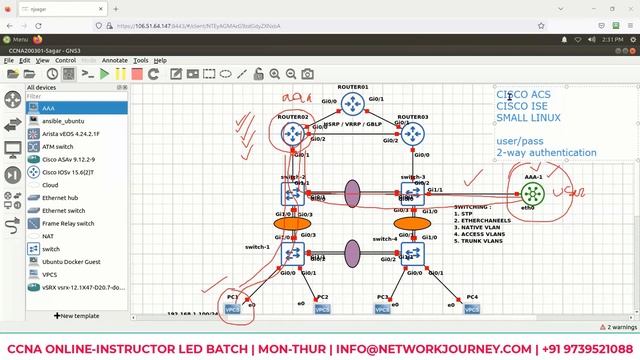Browse end devices monitor icon
The image size is (640, 360).
pyautogui.click(x=13, y=150)
